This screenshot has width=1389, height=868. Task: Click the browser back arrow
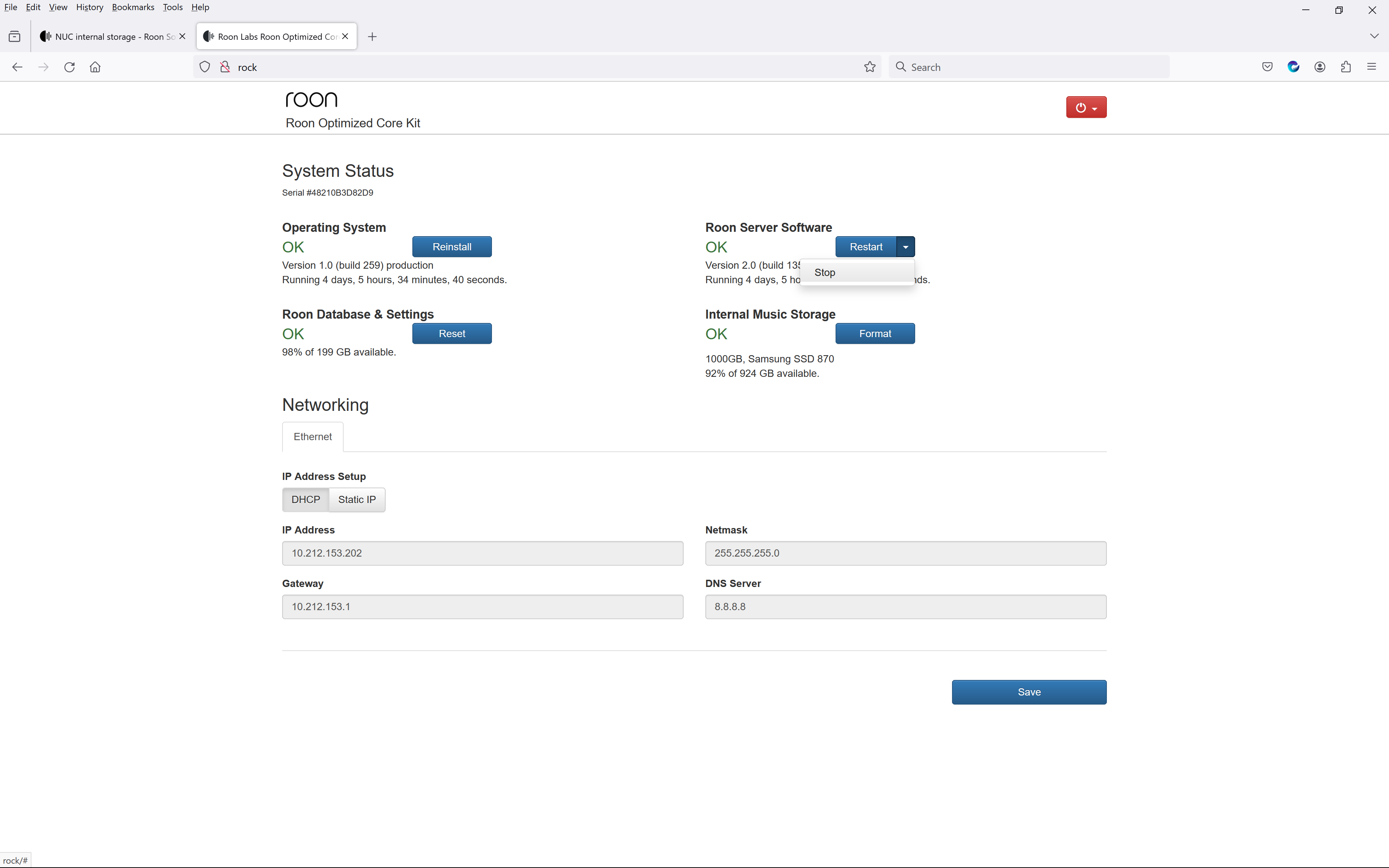point(17,67)
